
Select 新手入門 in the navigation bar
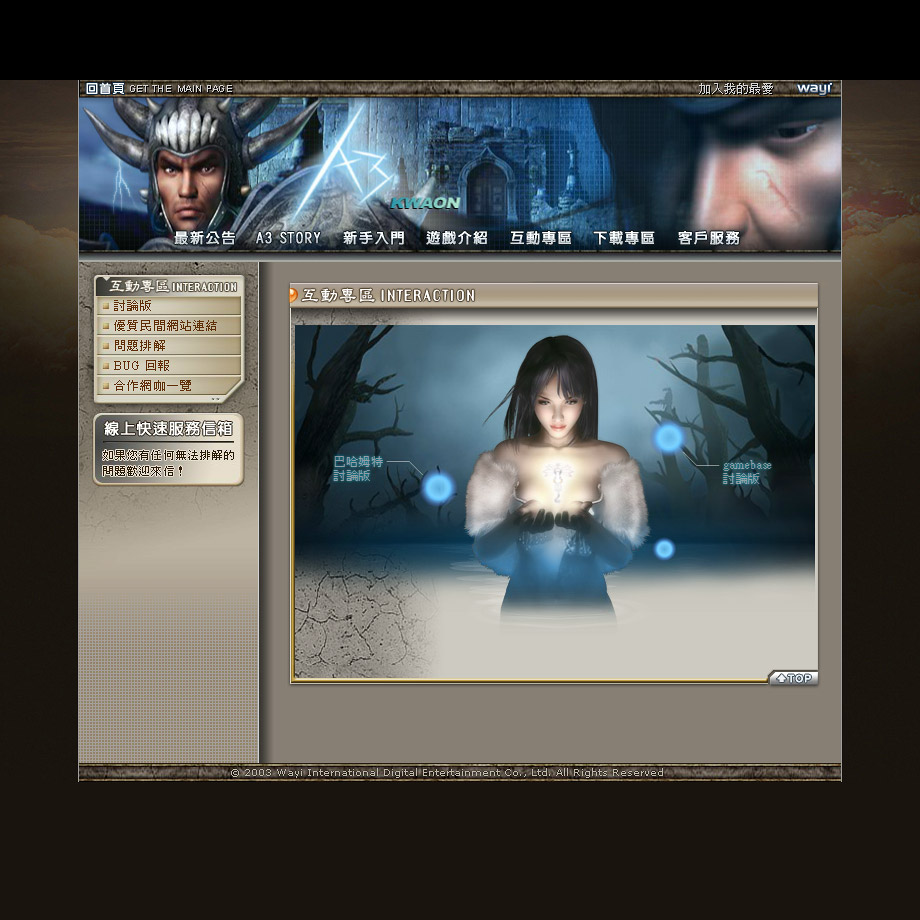point(374,238)
